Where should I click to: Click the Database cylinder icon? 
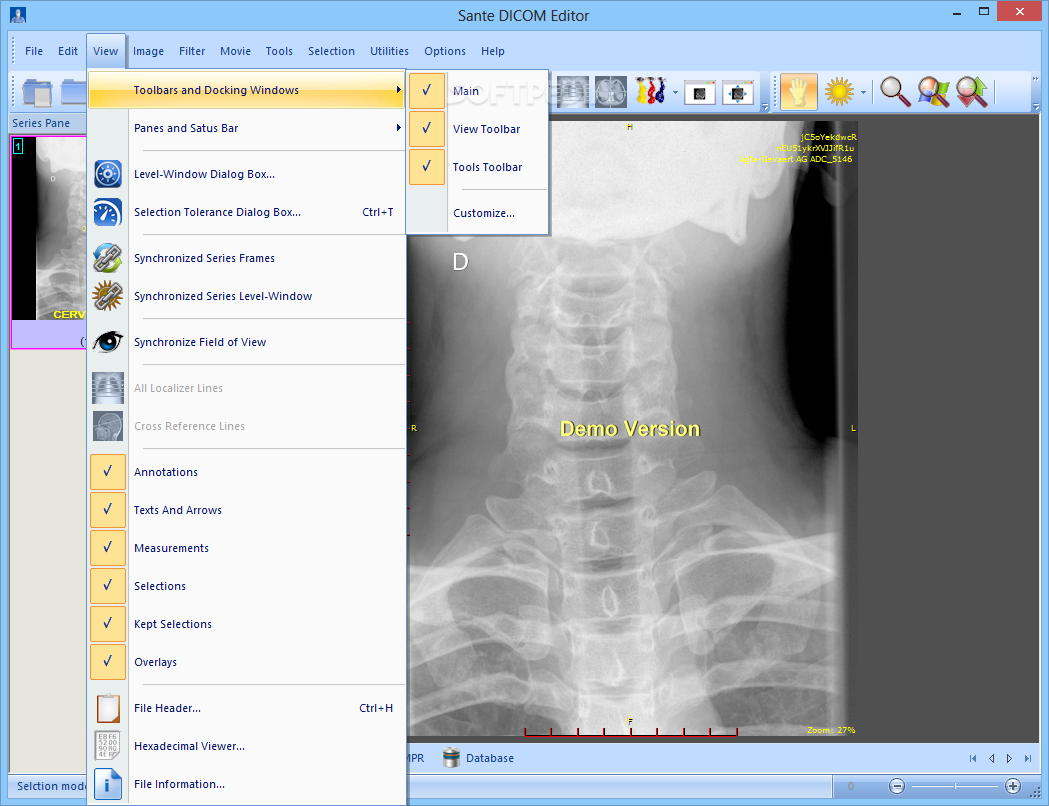click(452, 758)
